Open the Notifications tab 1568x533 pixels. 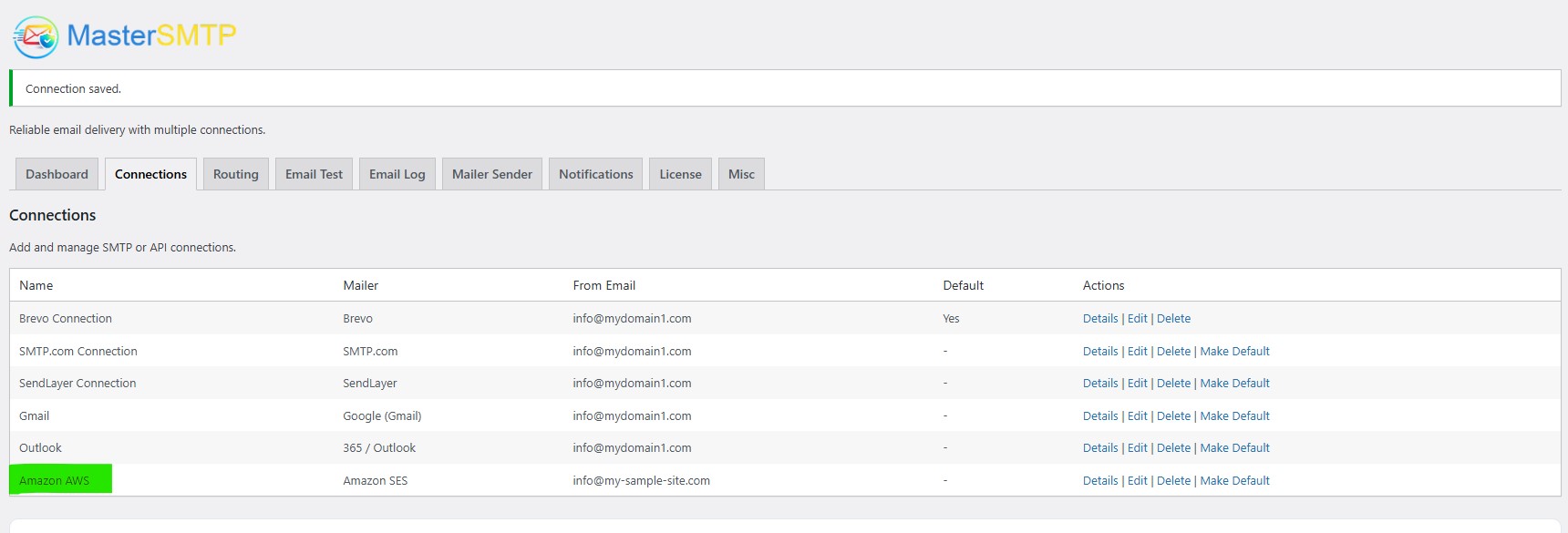point(595,174)
